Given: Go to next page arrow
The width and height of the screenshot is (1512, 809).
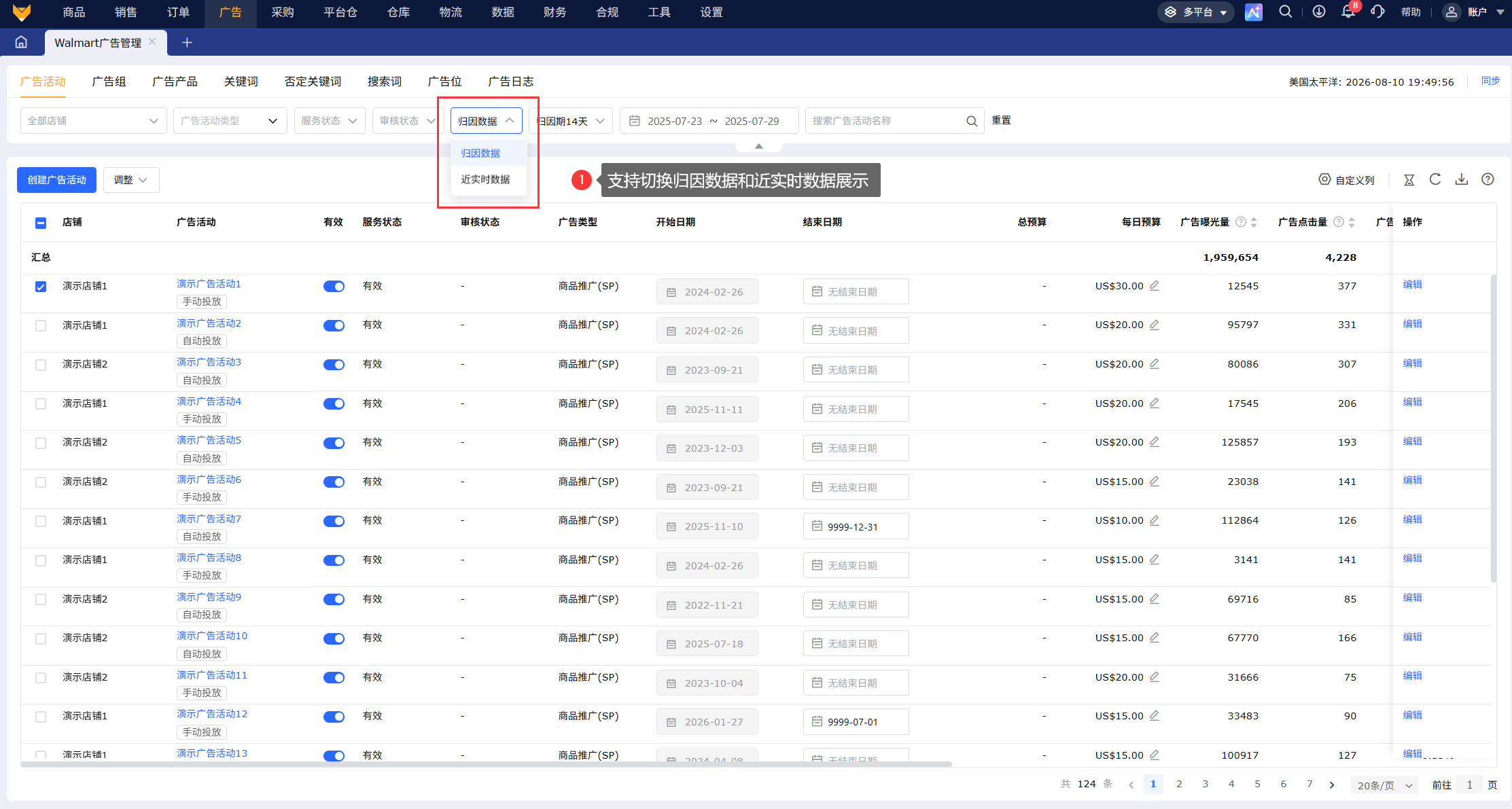Looking at the screenshot, I should [1331, 785].
